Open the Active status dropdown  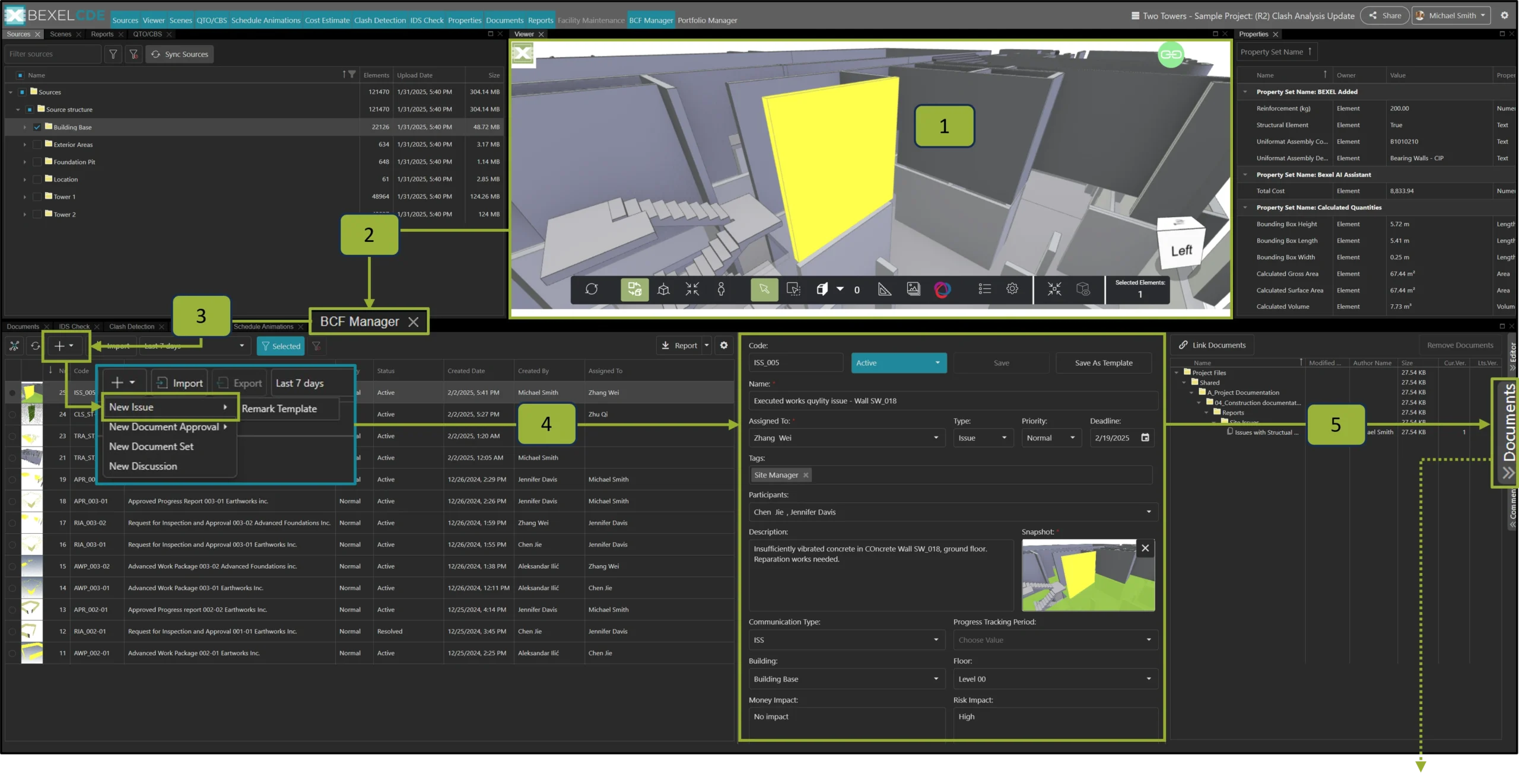(x=898, y=363)
